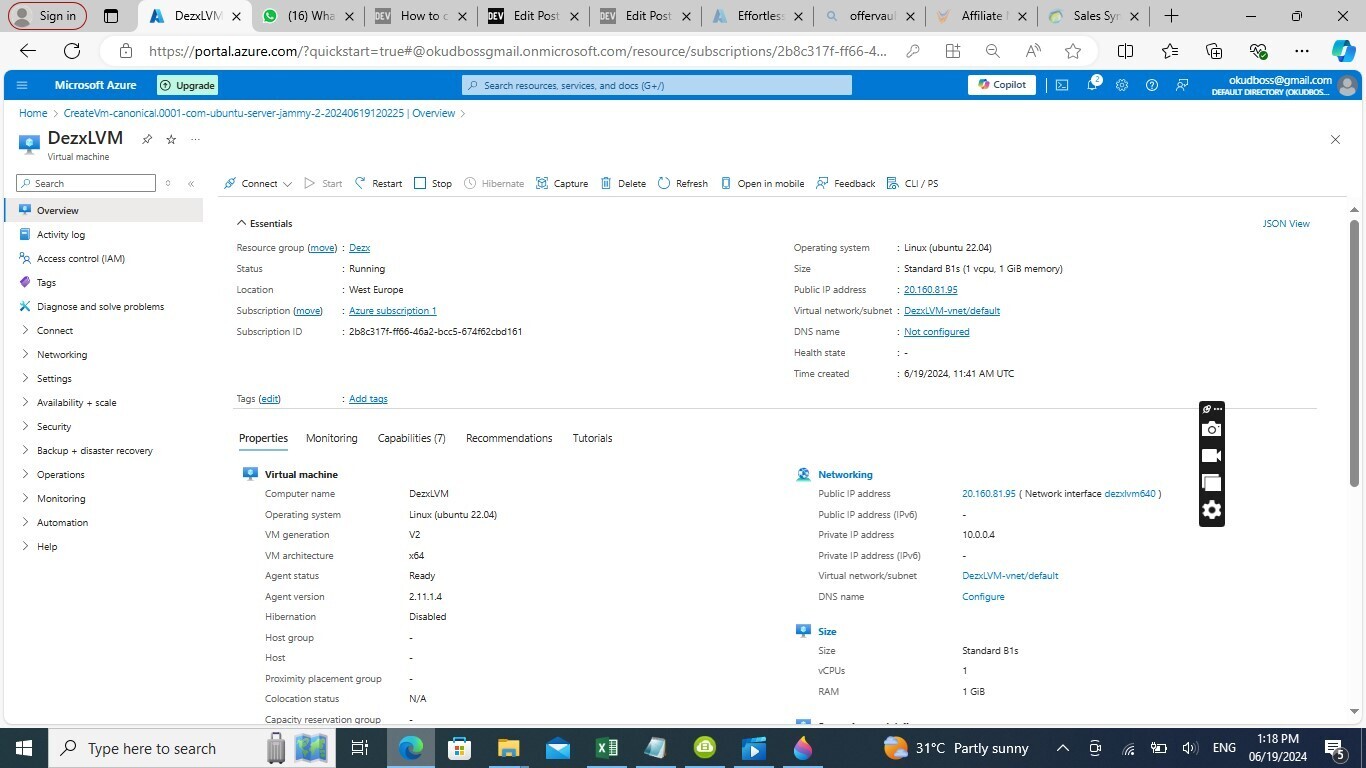Restart the virtual machine
Viewport: 1366px width, 768px height.
coord(378,183)
